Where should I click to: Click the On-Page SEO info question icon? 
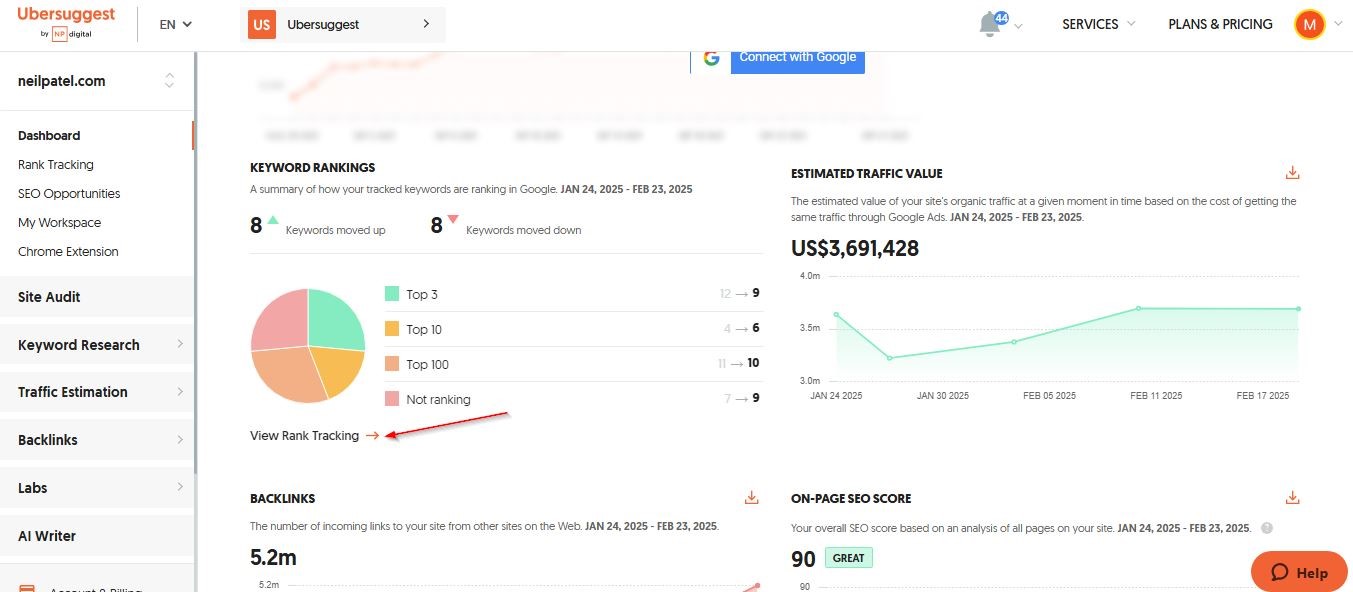click(x=1267, y=528)
